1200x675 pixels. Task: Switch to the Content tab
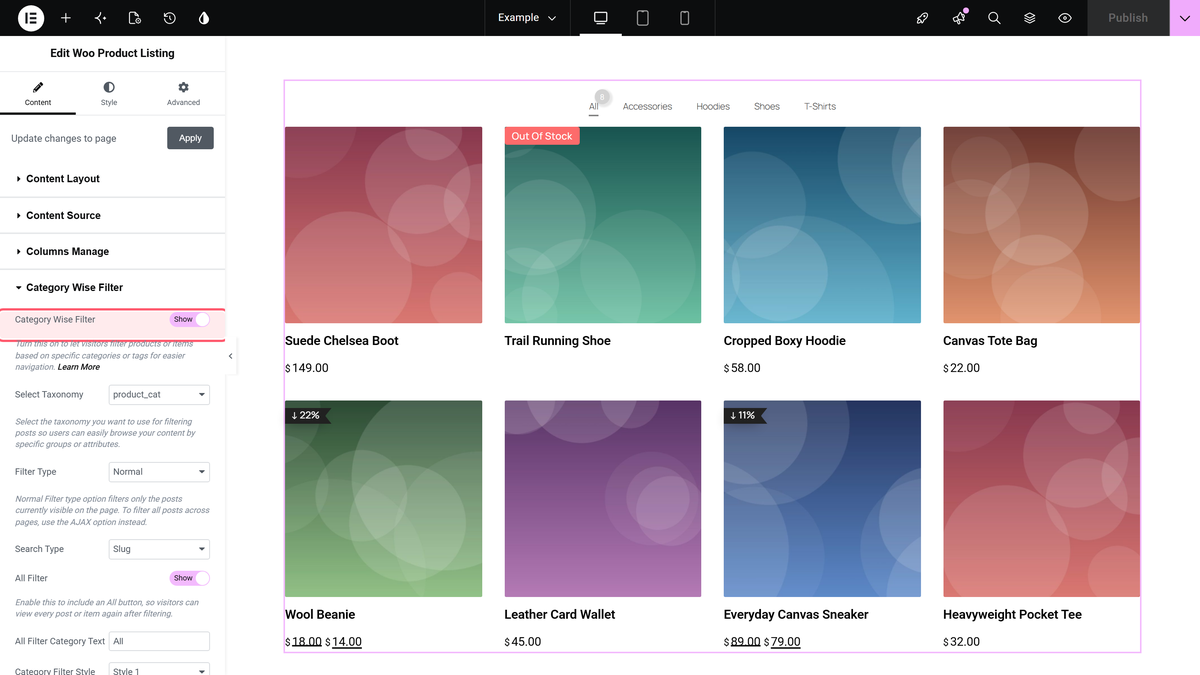click(x=38, y=95)
